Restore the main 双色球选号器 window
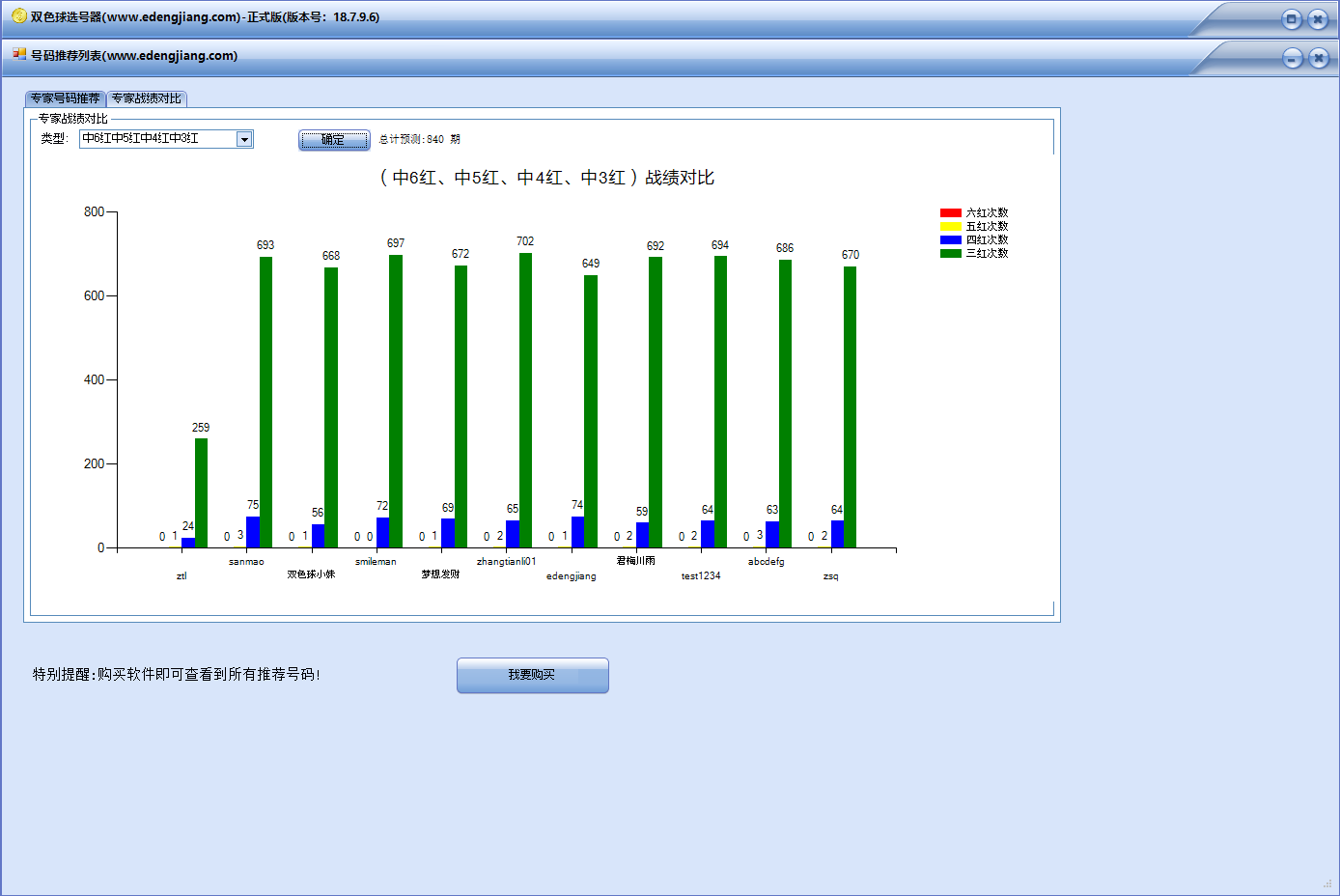 click(1292, 19)
